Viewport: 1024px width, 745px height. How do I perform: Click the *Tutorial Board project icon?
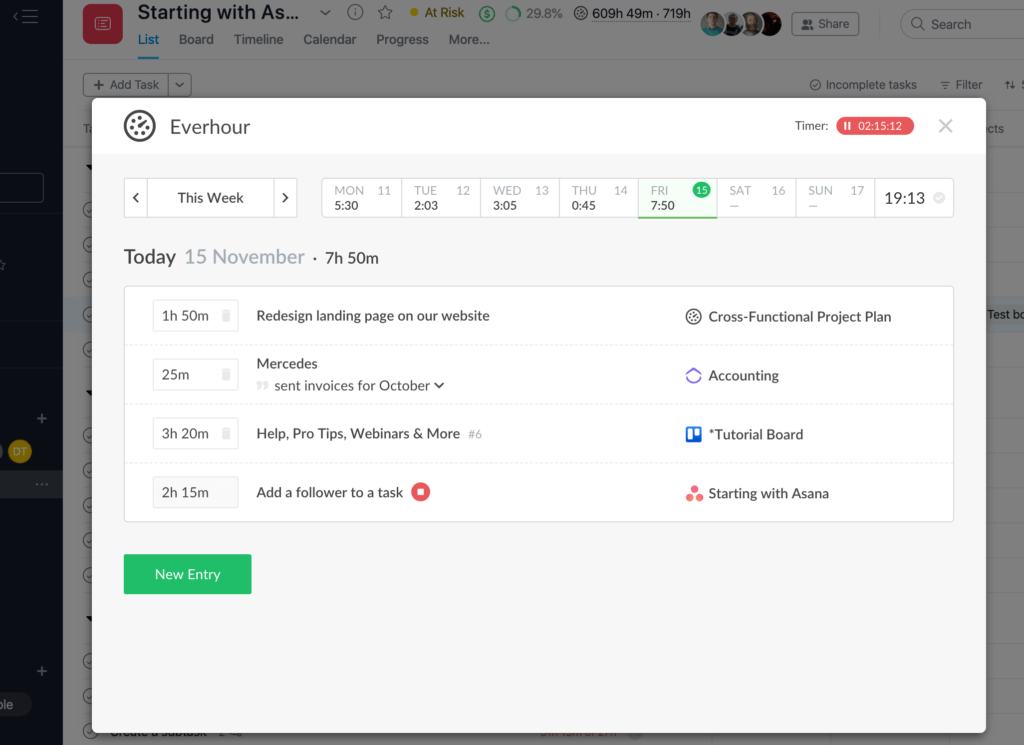(x=694, y=434)
